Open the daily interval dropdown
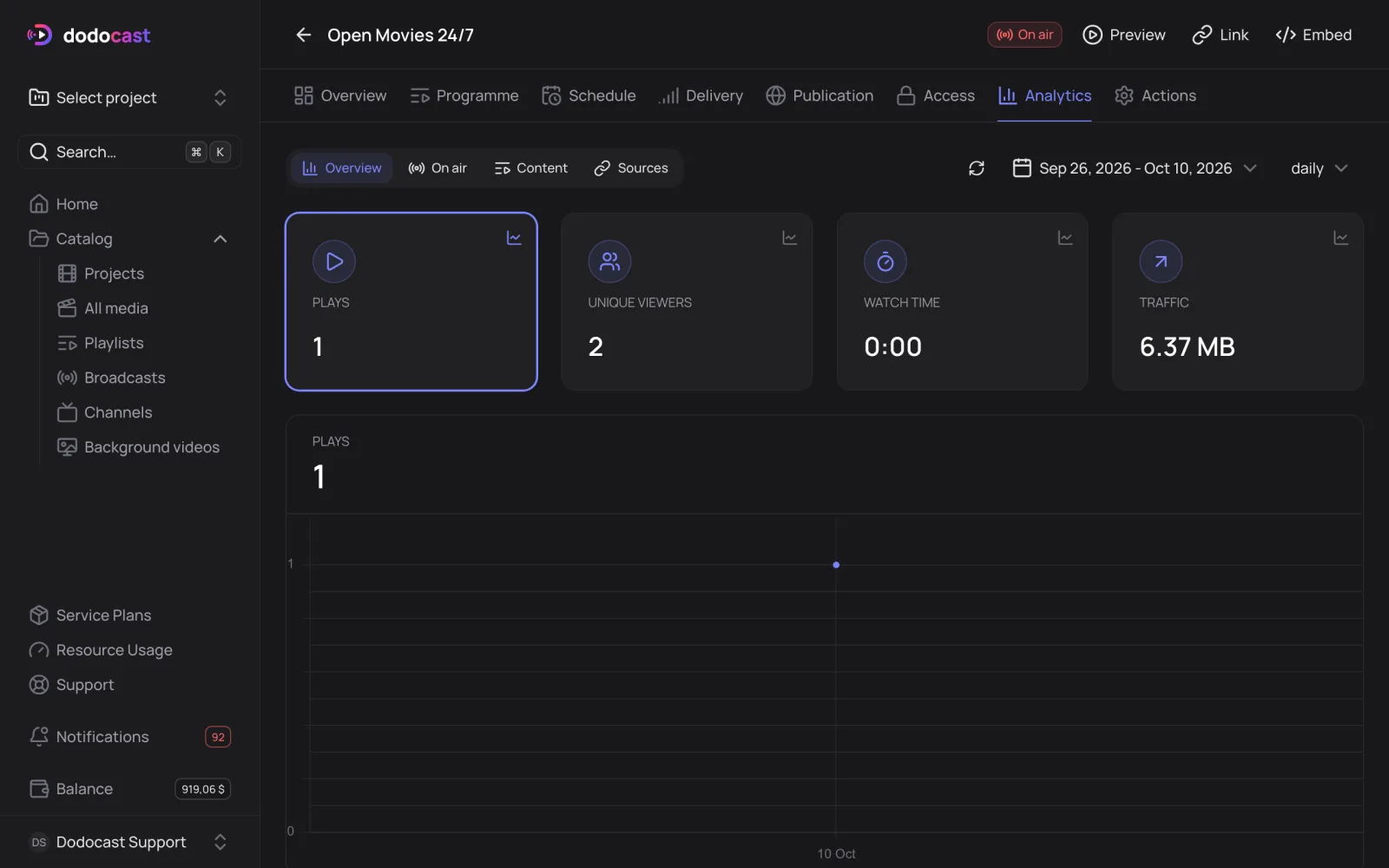 pos(1319,168)
